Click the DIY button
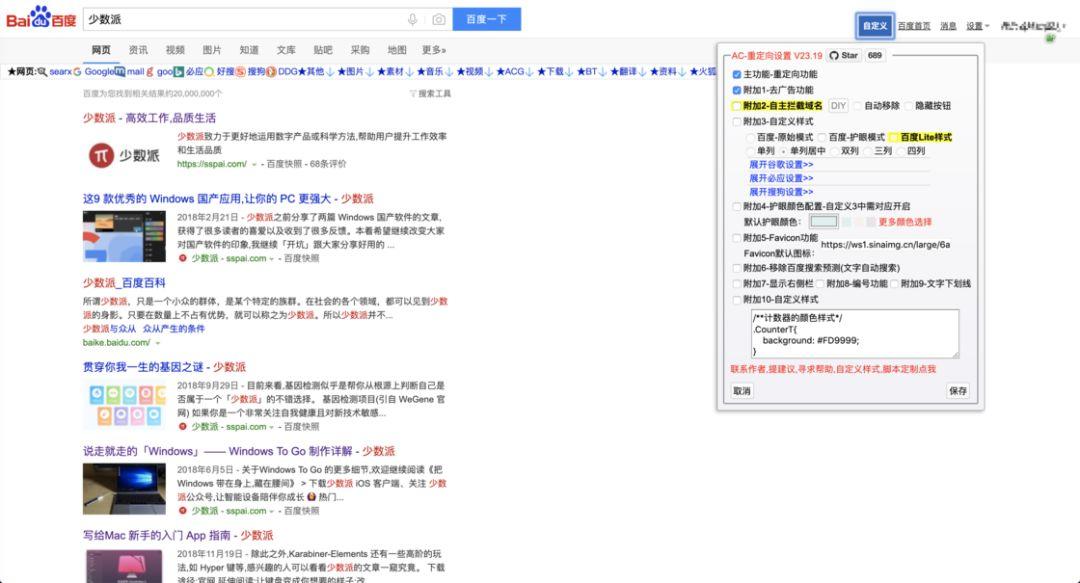 click(838, 106)
